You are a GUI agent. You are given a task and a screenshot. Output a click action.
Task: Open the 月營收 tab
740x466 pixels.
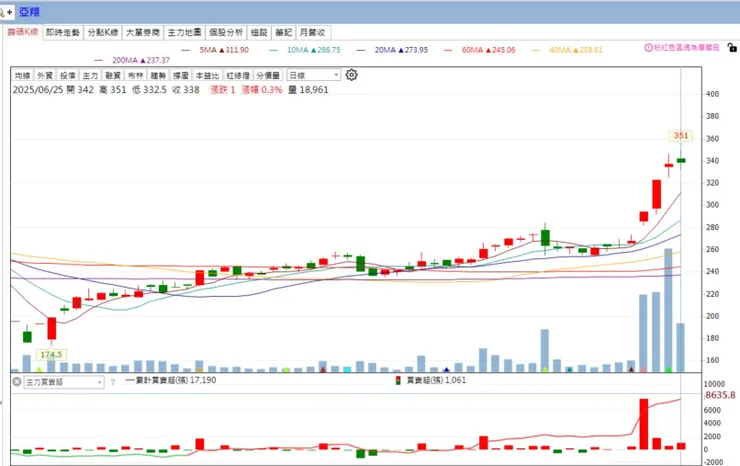[x=312, y=33]
